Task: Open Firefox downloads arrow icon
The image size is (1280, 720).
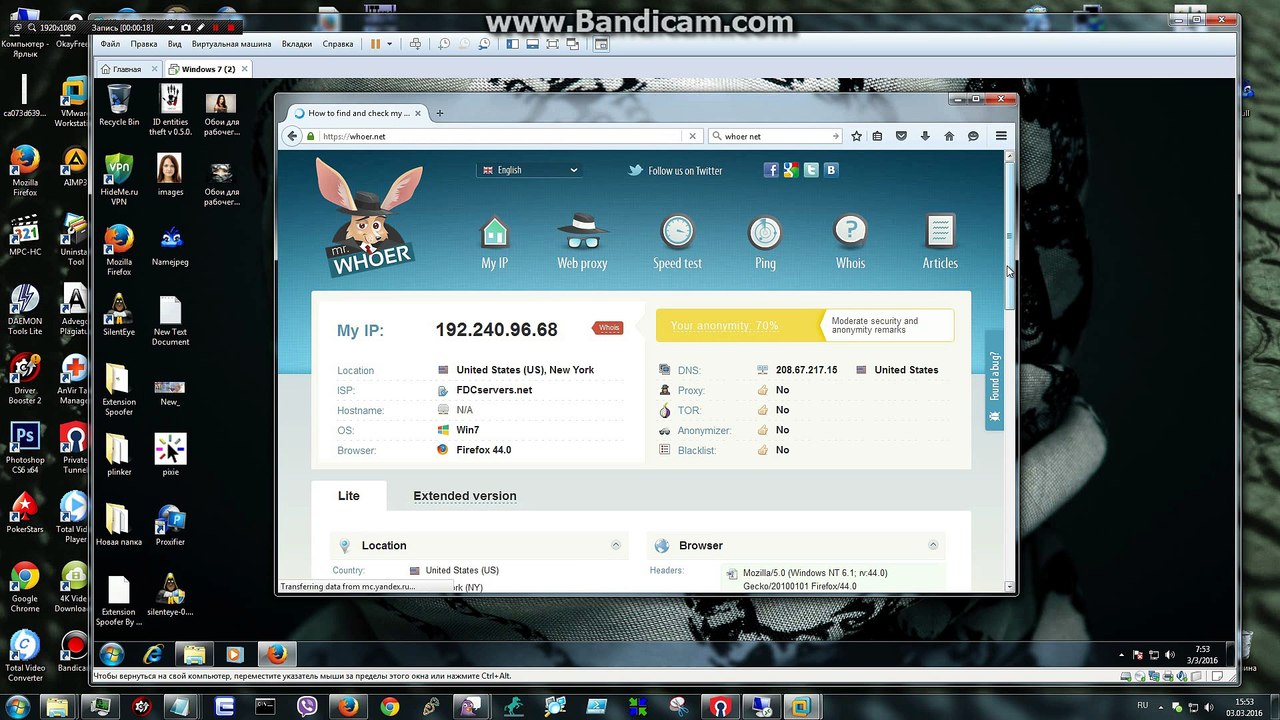Action: click(925, 136)
